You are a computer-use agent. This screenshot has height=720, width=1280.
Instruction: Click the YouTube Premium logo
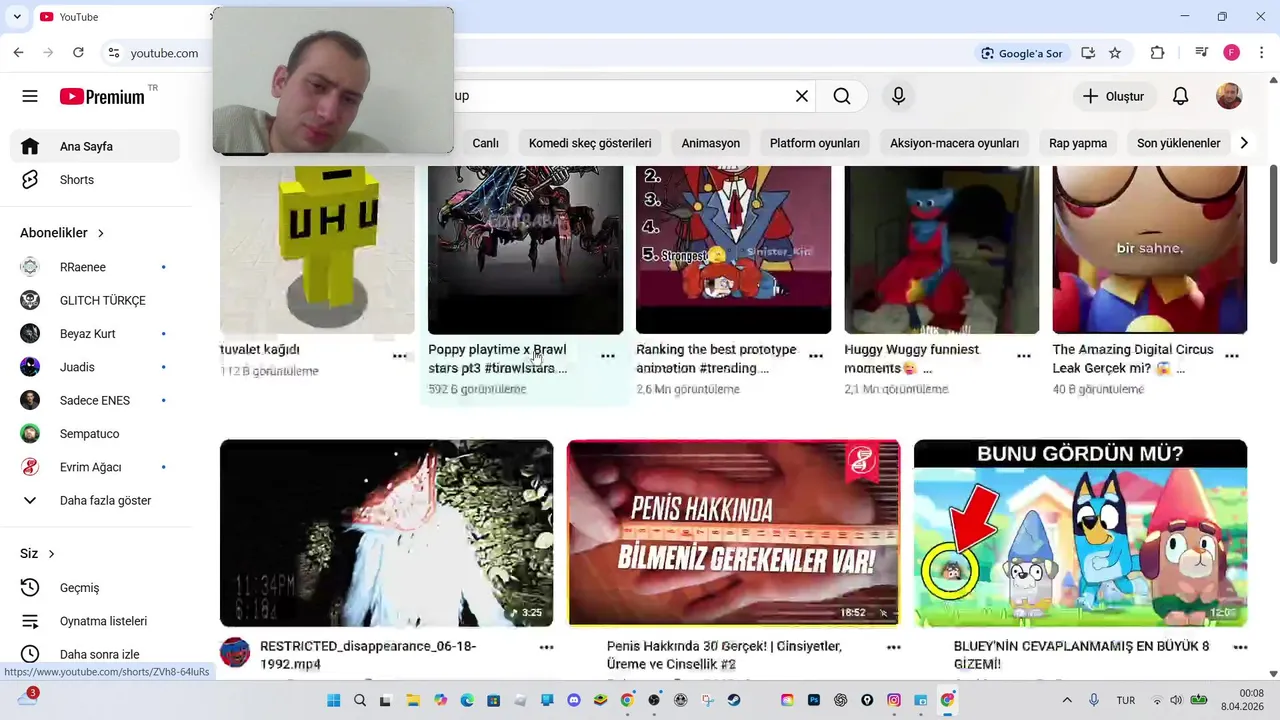[102, 96]
